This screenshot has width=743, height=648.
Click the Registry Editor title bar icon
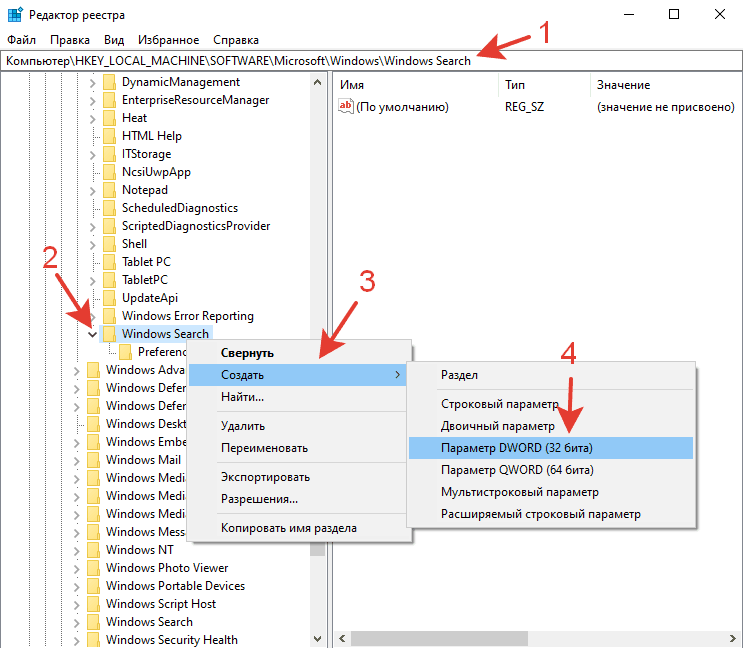pos(15,15)
